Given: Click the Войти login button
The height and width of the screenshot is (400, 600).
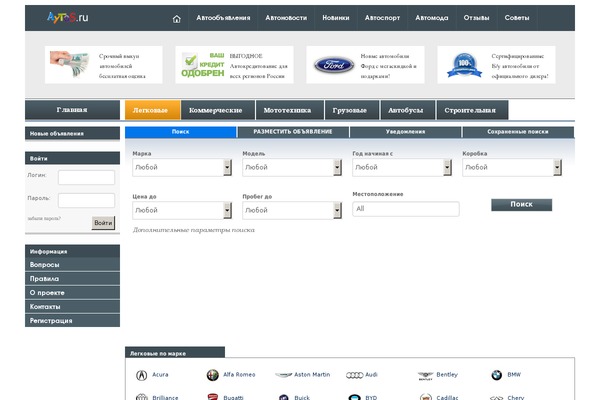Looking at the screenshot, I should tap(103, 223).
